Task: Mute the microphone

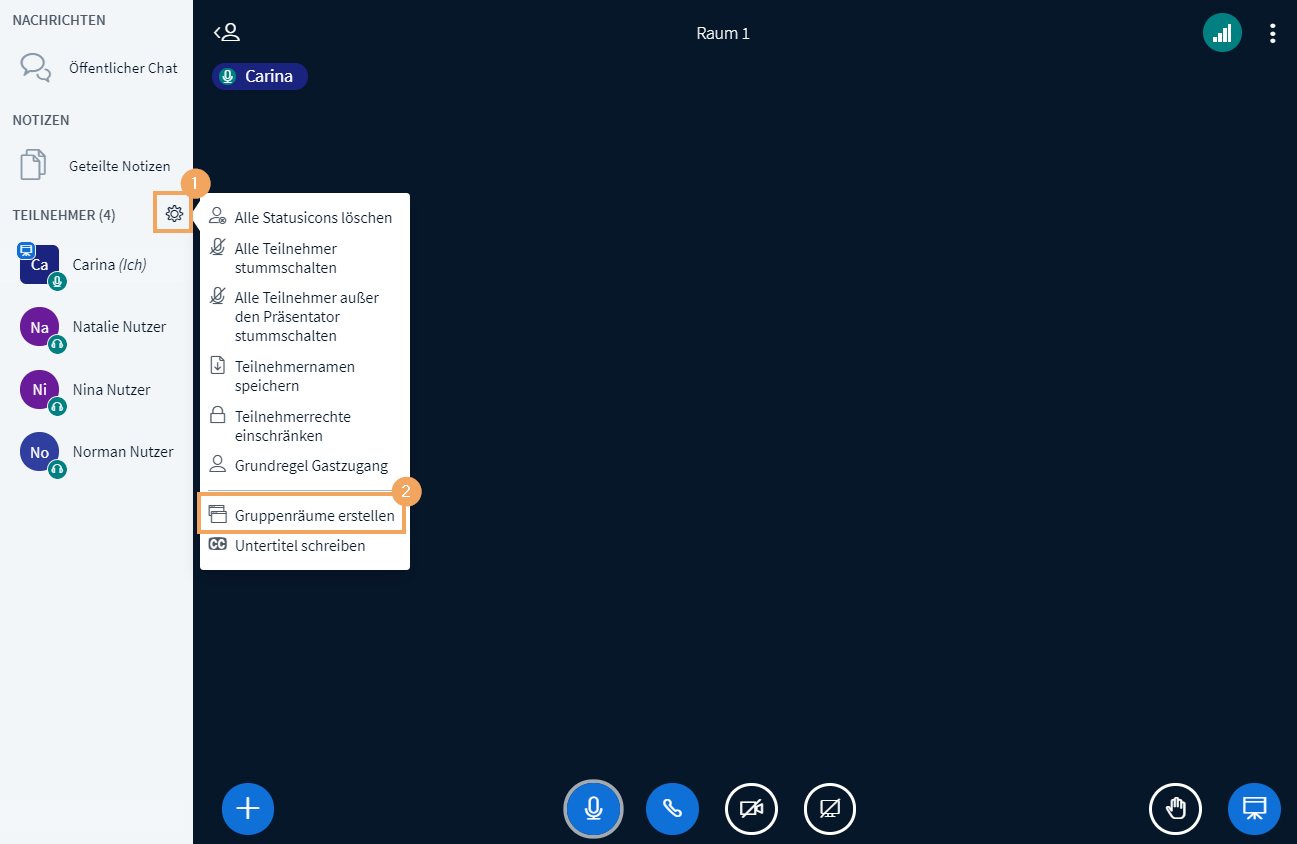Action: (x=593, y=809)
